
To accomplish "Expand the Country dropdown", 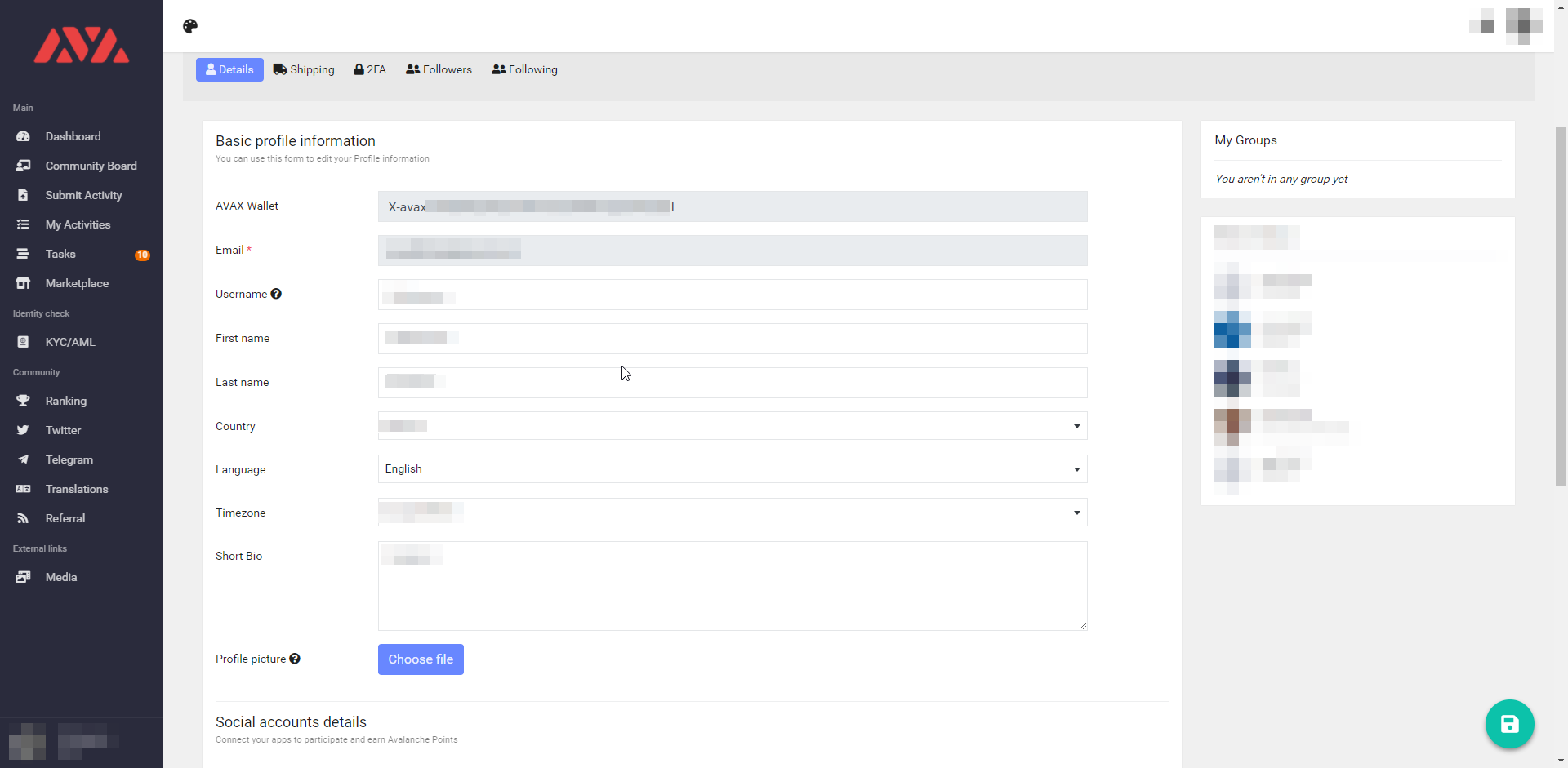I will 732,426.
